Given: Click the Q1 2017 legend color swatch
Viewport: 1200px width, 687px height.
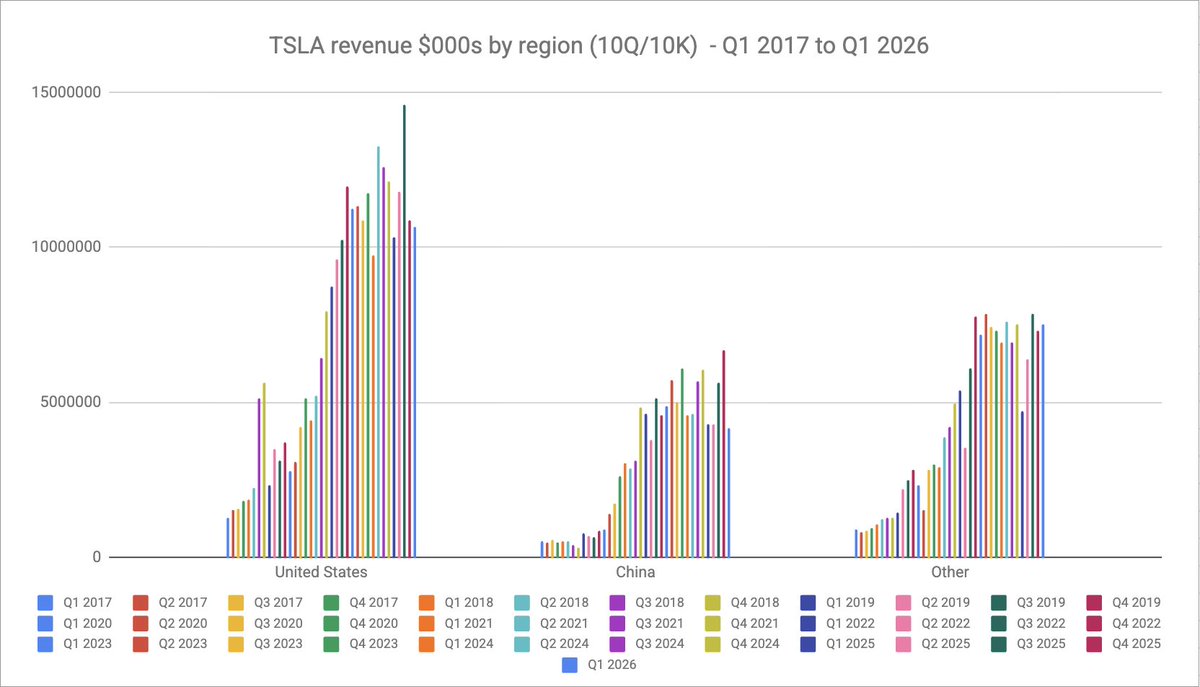Looking at the screenshot, I should coord(45,603).
